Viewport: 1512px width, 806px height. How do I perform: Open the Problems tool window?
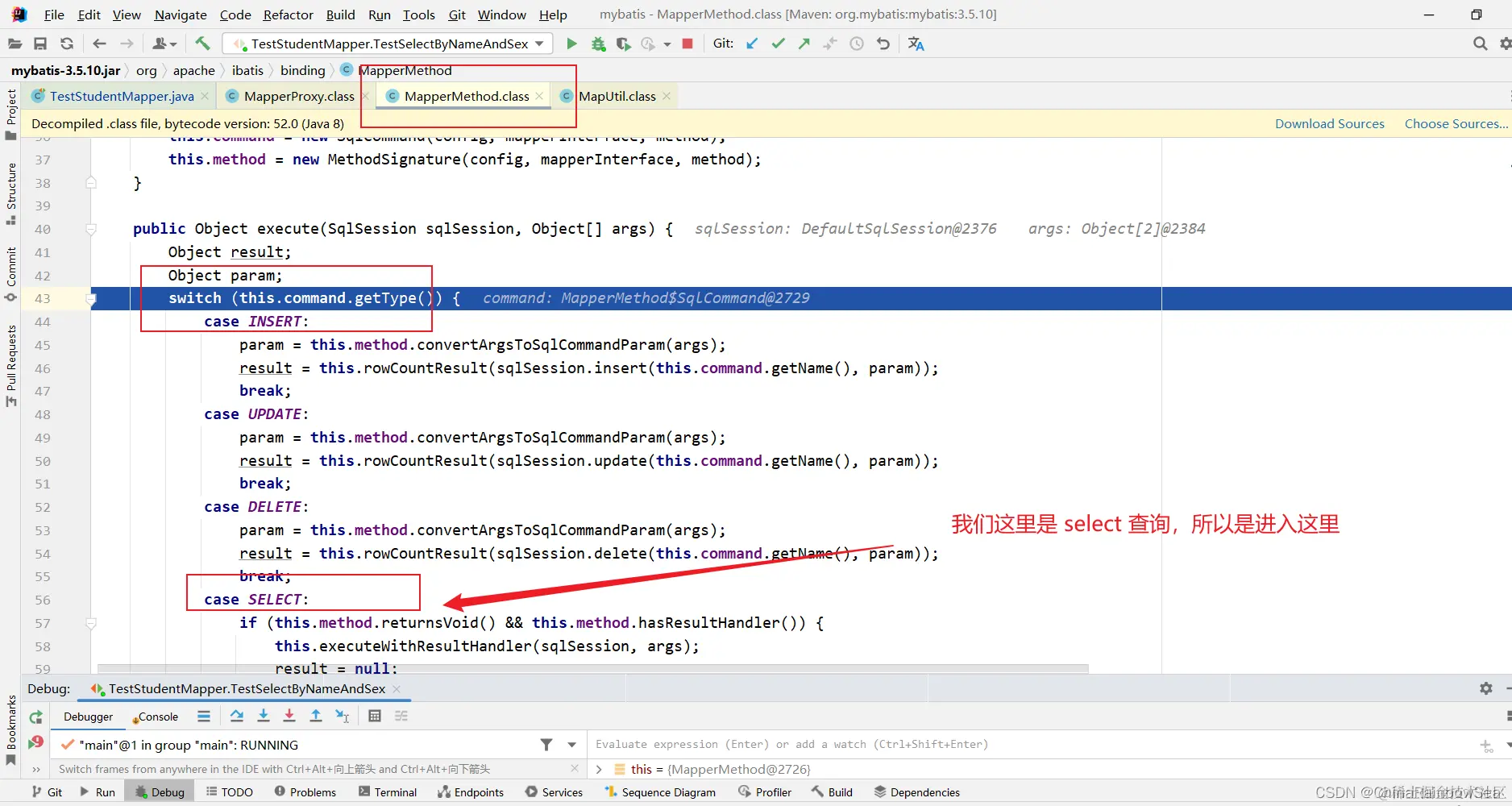click(x=305, y=792)
